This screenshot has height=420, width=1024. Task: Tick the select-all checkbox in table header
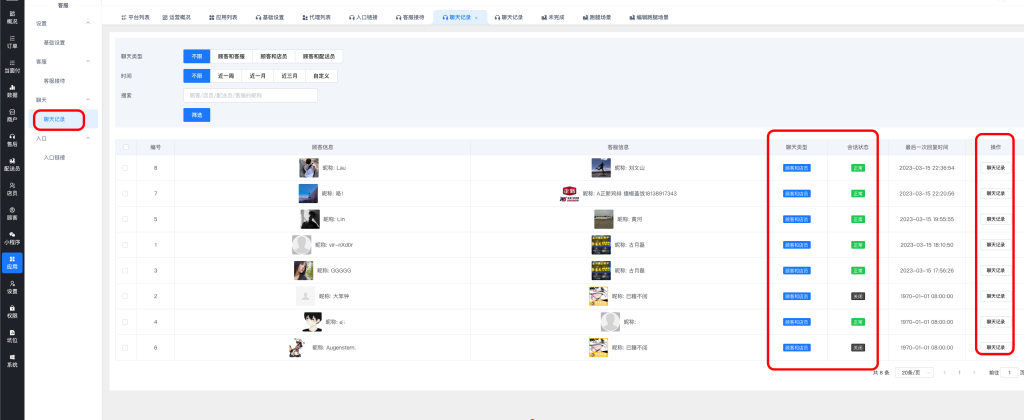[125, 147]
